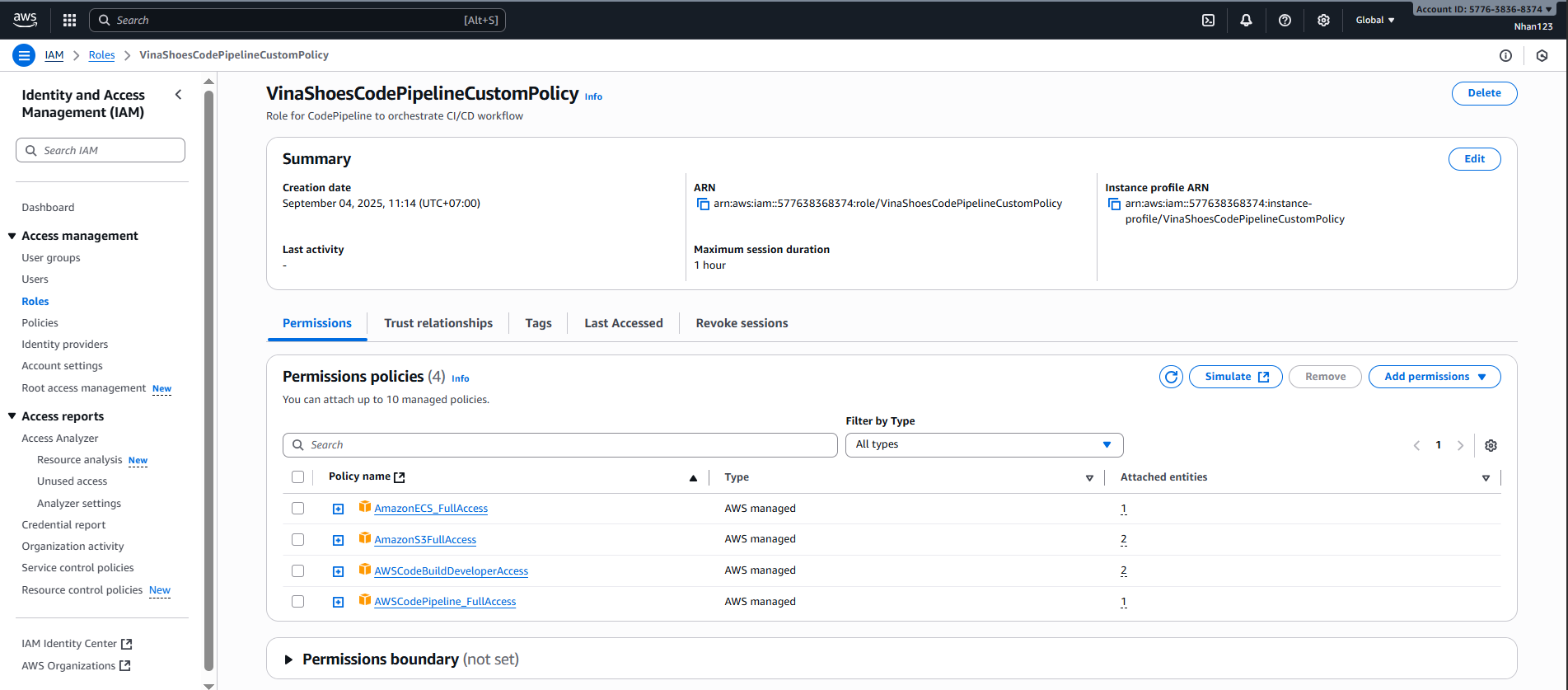Select the AmazonECS_FullAccess policy checkbox

point(297,509)
